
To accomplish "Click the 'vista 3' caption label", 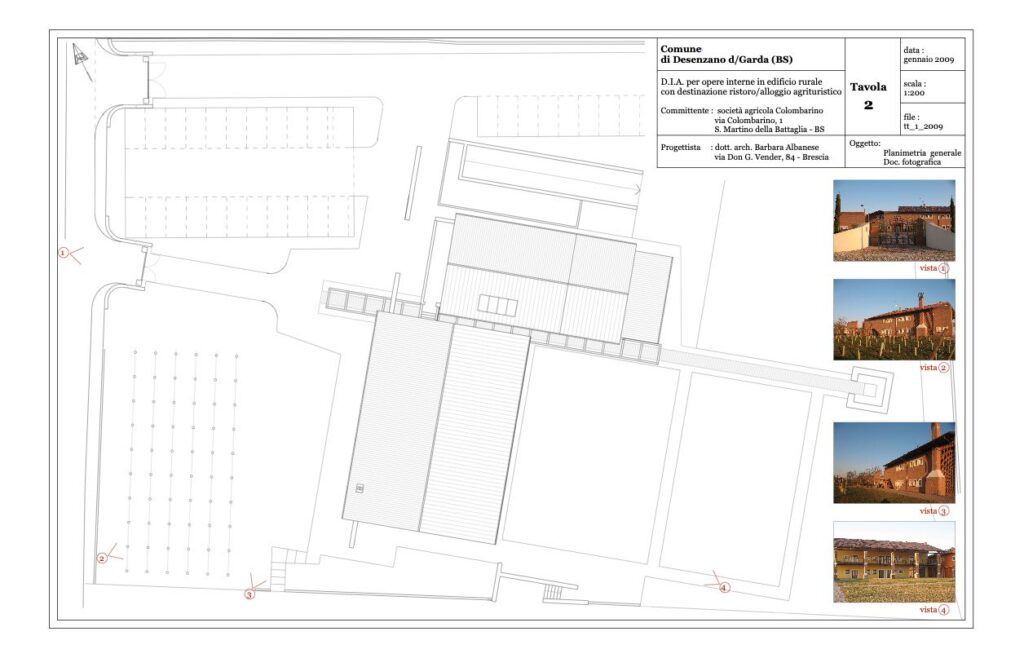I will (x=934, y=511).
